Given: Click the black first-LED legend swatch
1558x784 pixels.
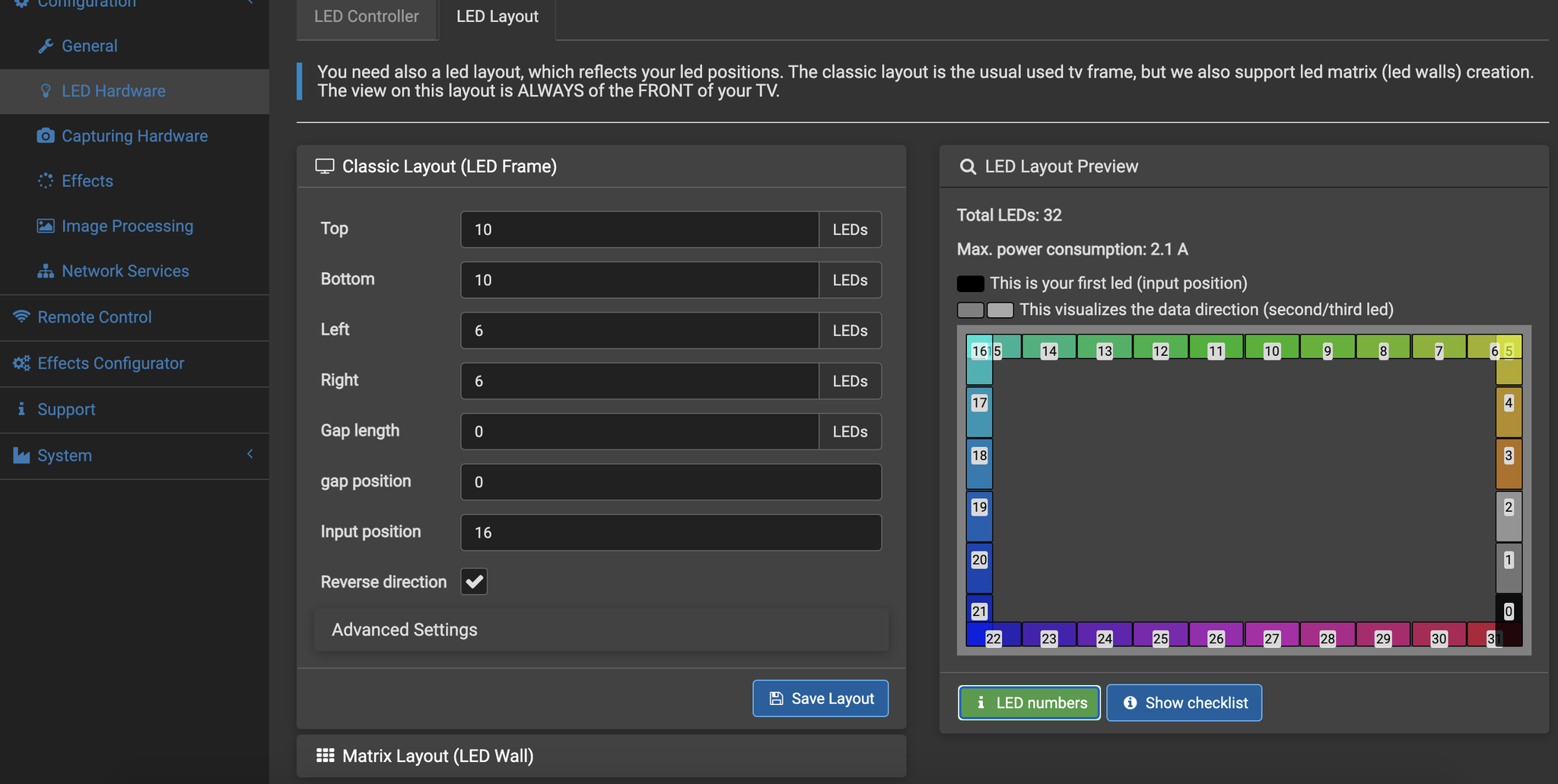Looking at the screenshot, I should [x=971, y=284].
